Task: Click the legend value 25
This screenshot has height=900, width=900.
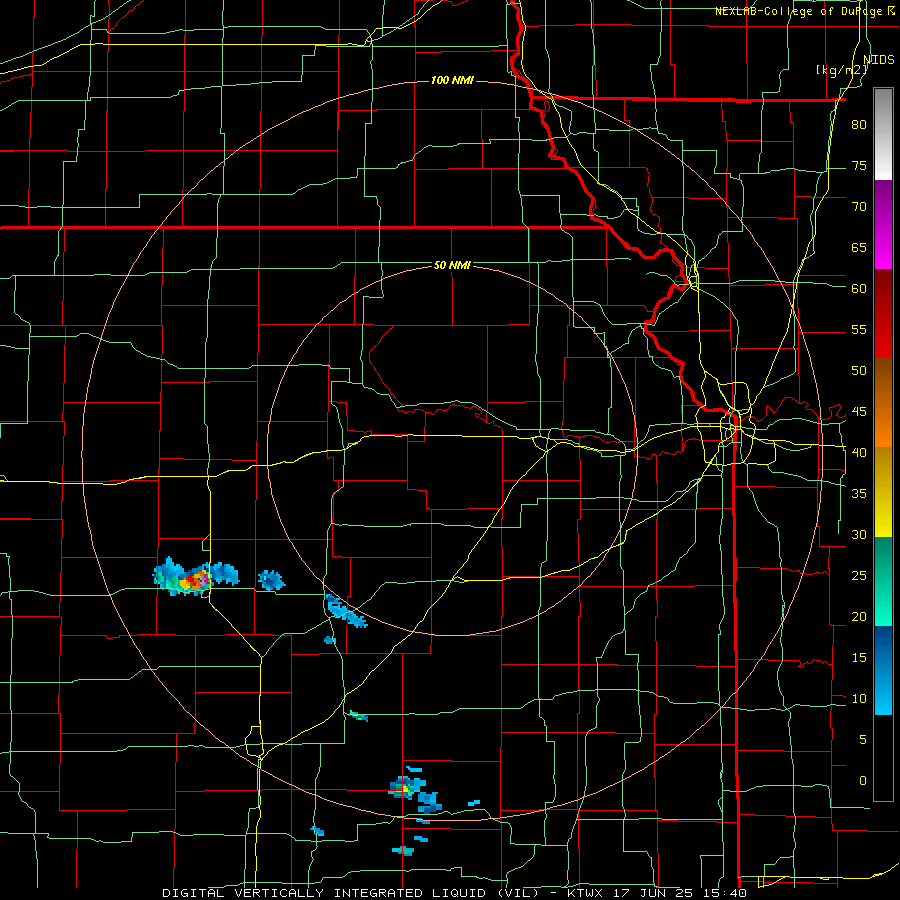Action: [x=859, y=576]
